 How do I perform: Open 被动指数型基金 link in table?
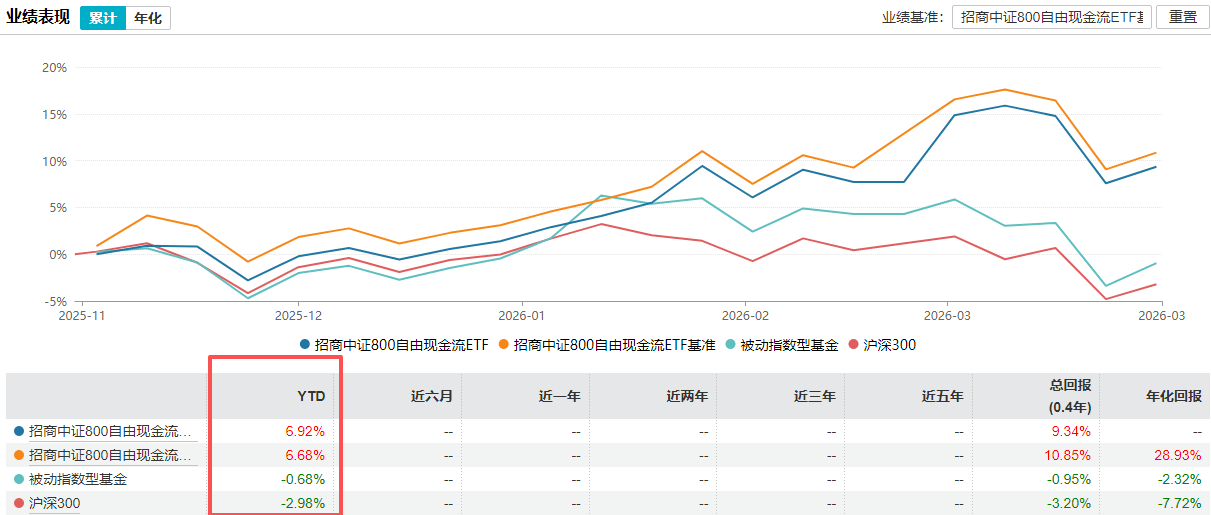pyautogui.click(x=78, y=480)
